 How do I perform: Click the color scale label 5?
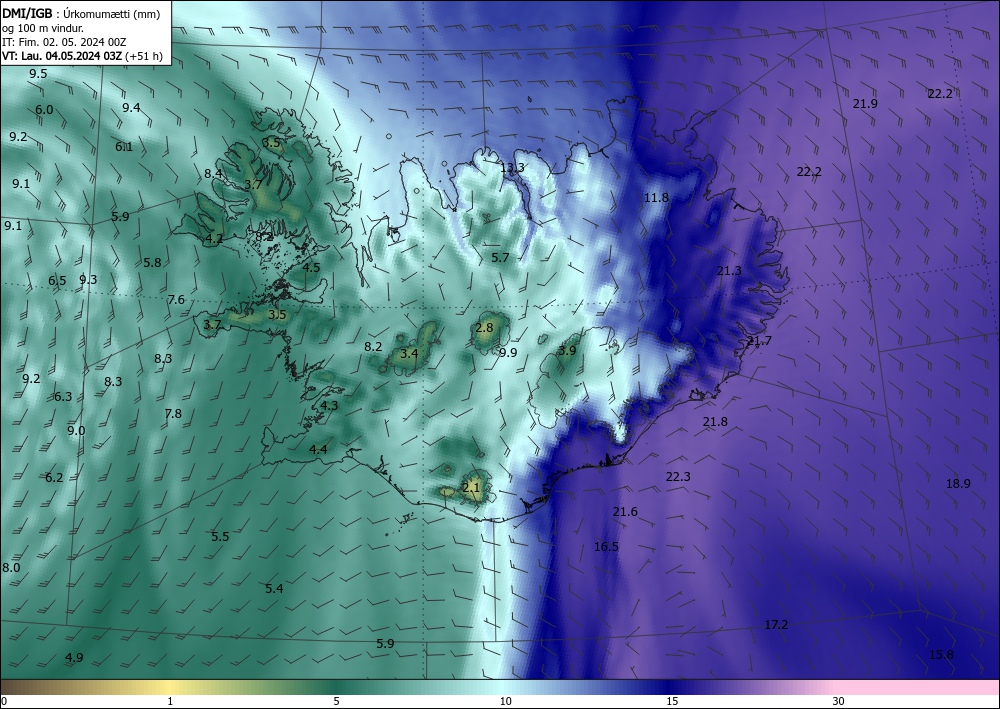pos(337,701)
